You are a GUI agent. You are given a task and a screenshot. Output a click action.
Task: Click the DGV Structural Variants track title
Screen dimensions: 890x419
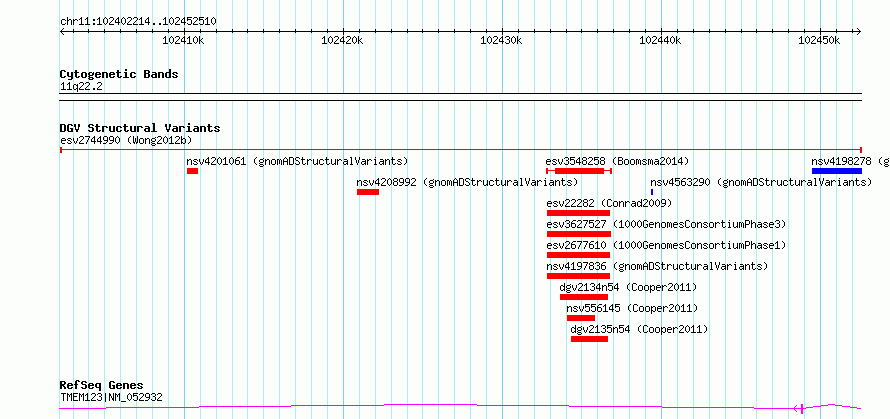[140, 128]
